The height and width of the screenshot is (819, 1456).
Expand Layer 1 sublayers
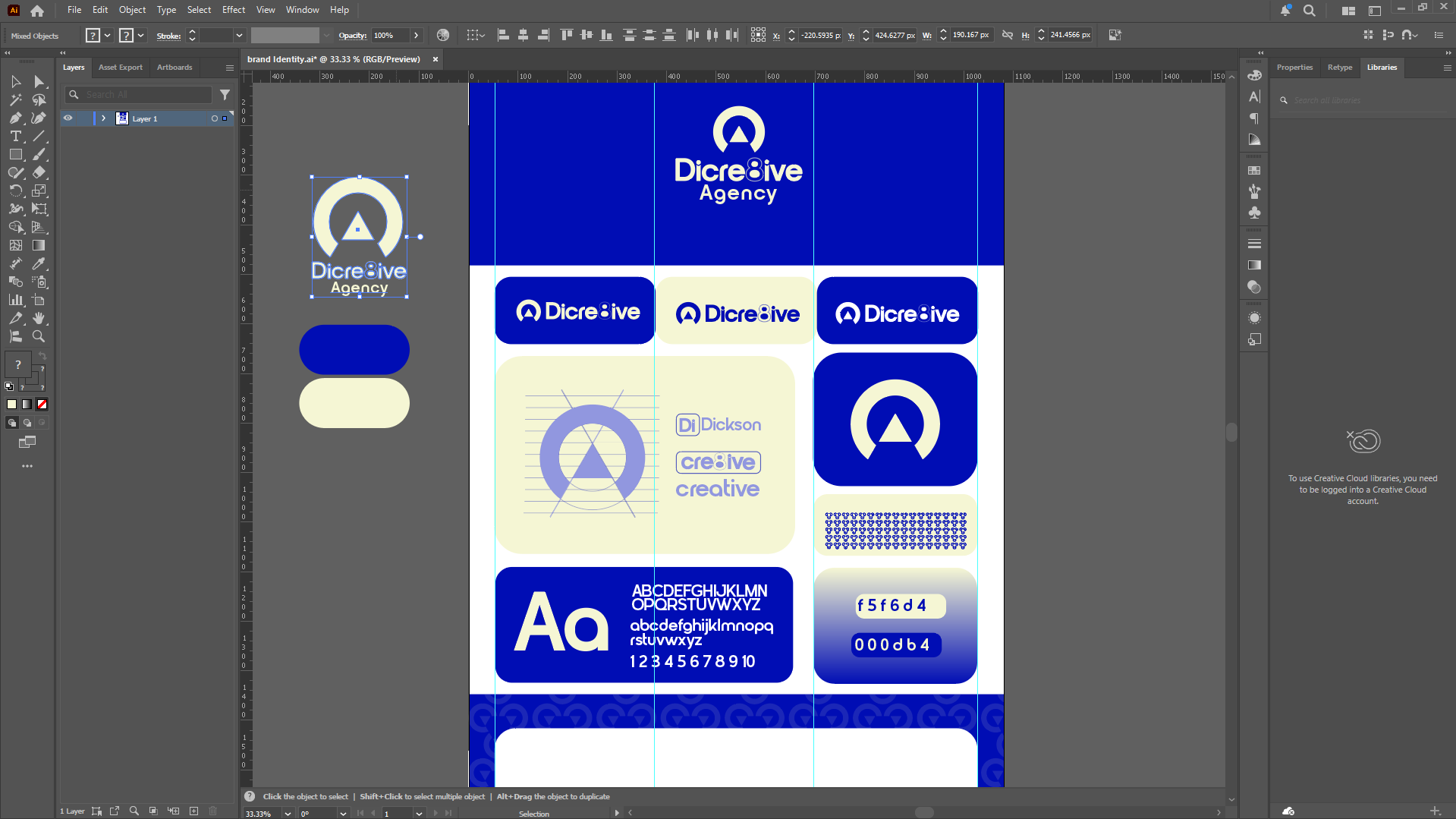coord(103,118)
